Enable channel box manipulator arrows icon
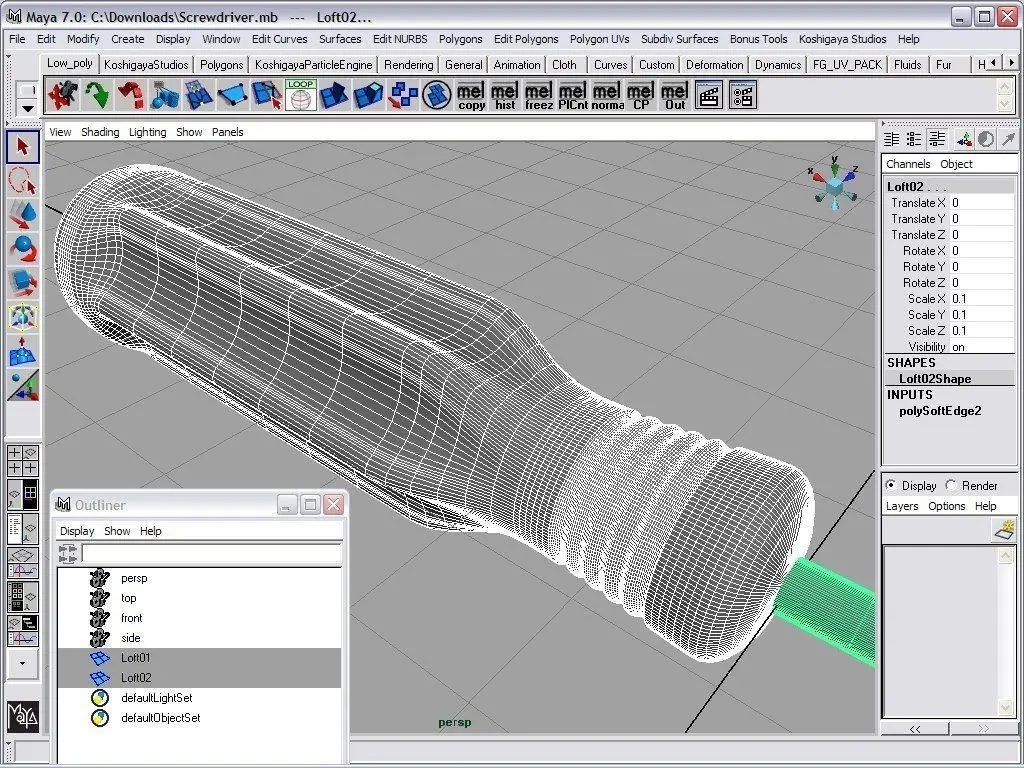Screen dimensions: 1024x768 [x=964, y=139]
